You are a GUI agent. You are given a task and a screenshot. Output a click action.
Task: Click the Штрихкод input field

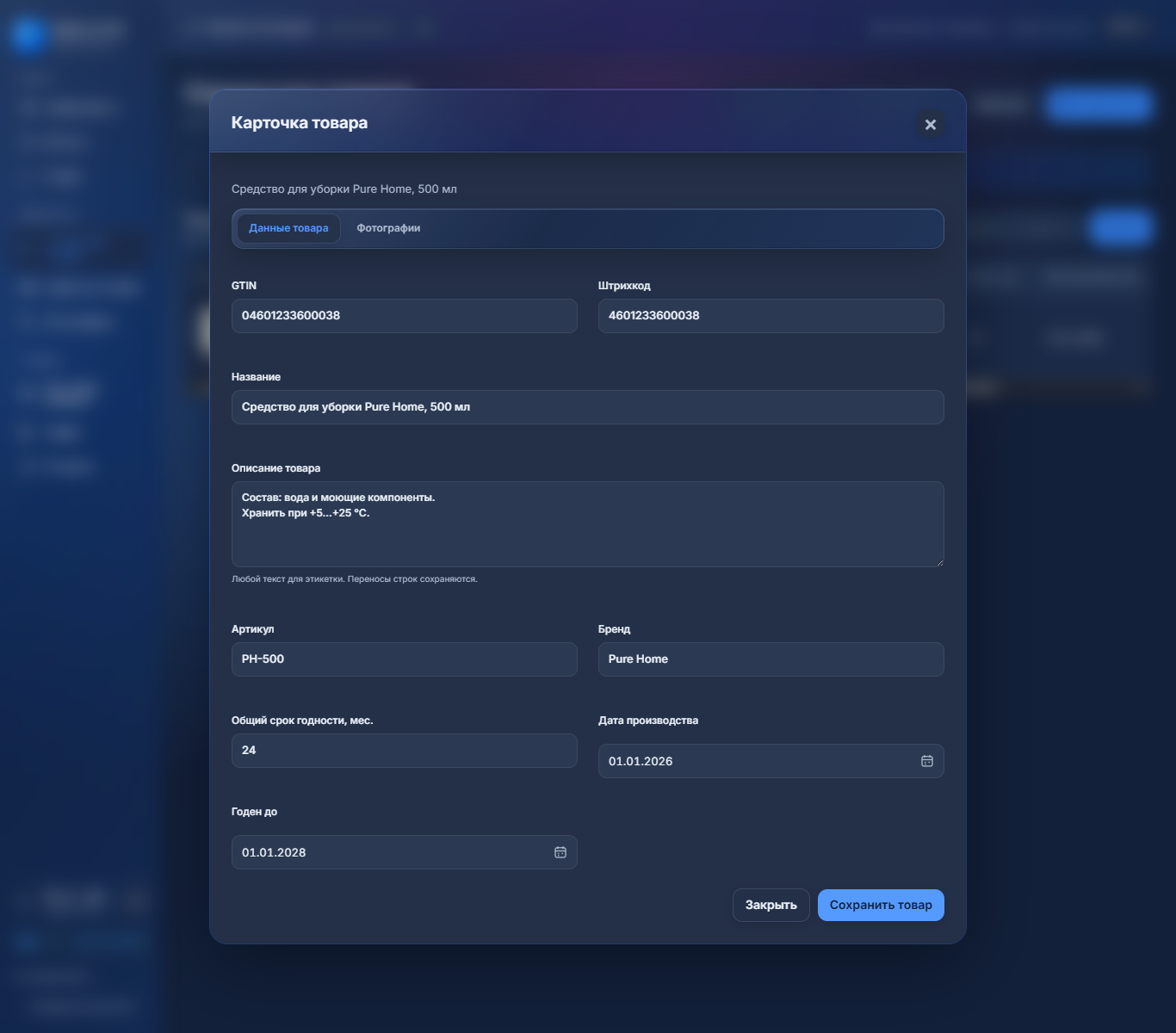click(771, 316)
